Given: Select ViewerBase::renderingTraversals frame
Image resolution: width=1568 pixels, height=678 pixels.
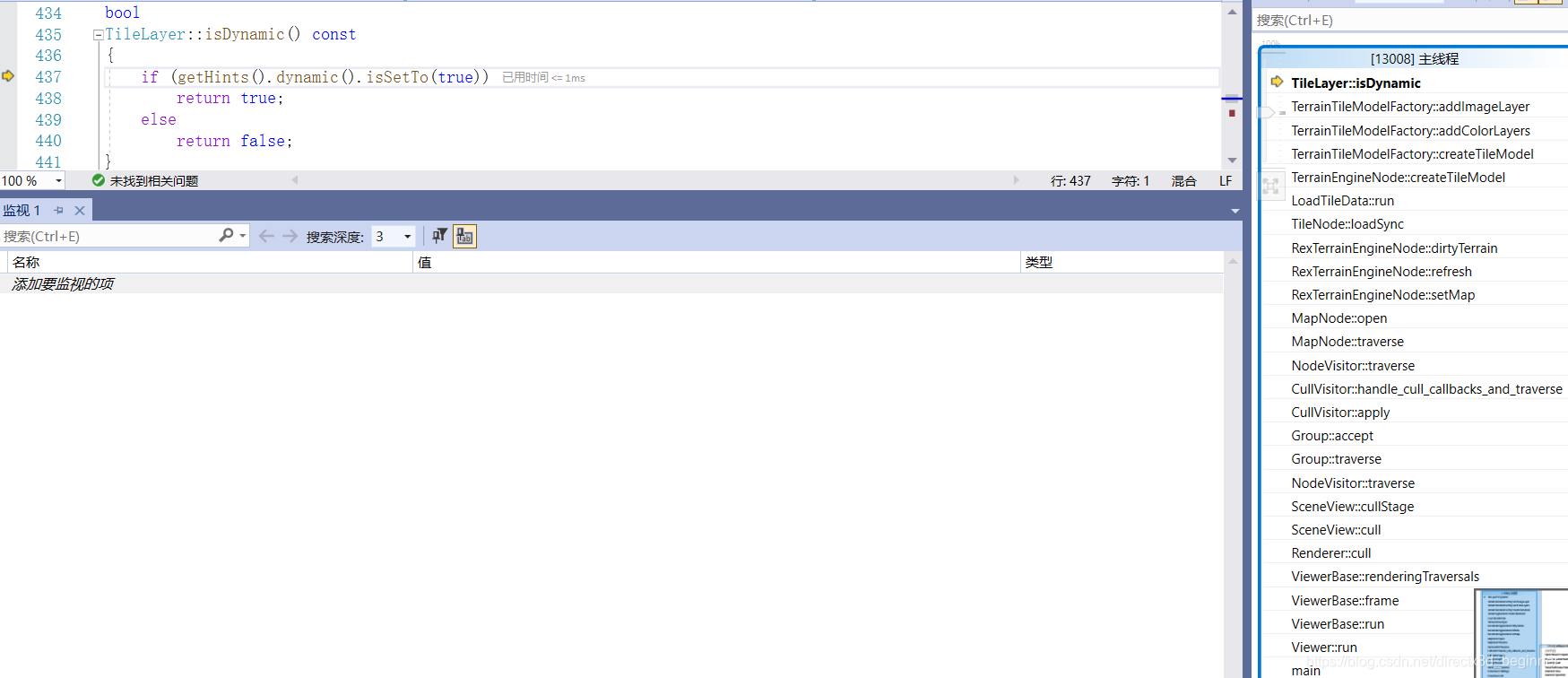Looking at the screenshot, I should point(1385,577).
